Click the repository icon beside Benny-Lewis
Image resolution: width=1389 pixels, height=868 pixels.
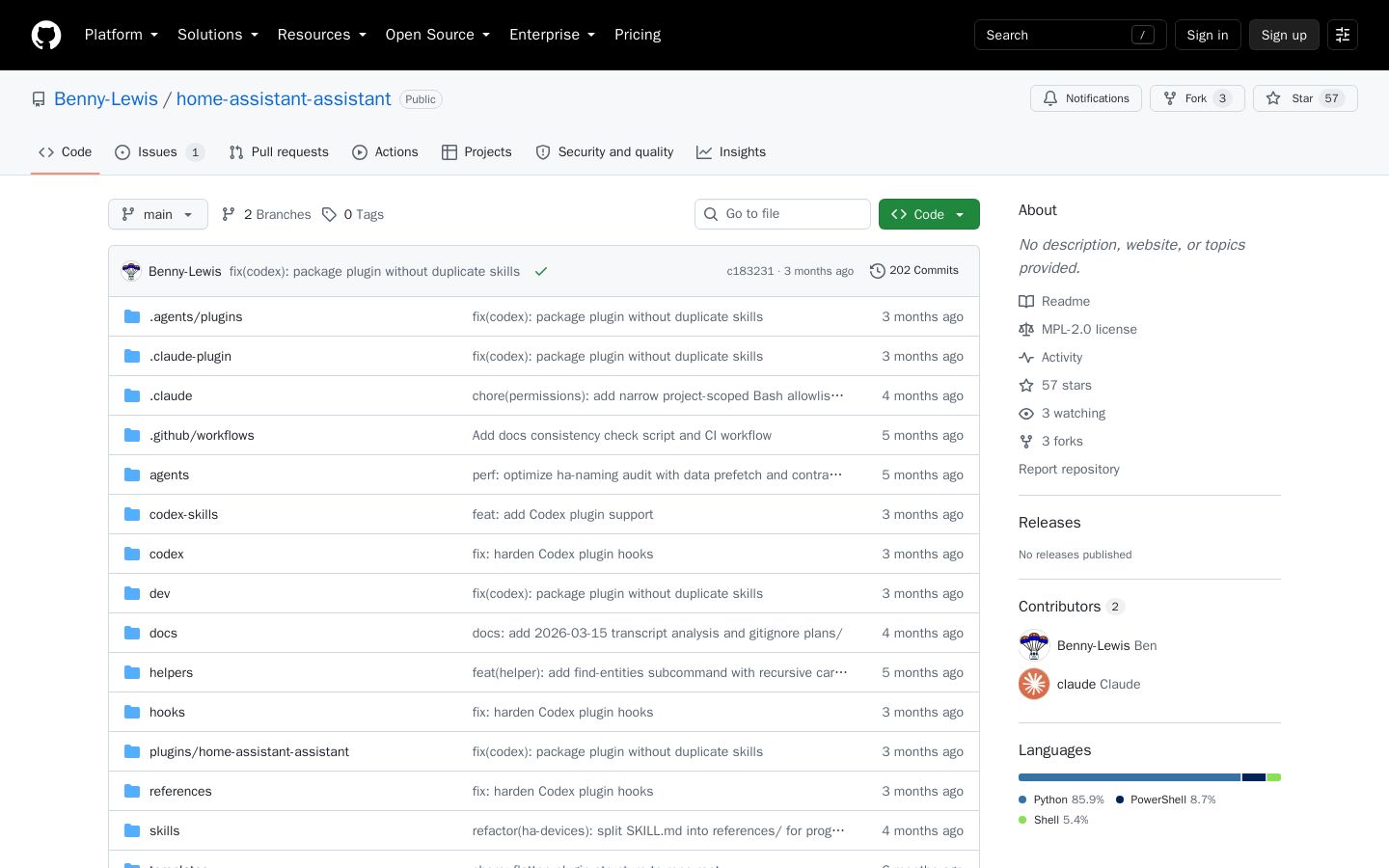(x=39, y=99)
